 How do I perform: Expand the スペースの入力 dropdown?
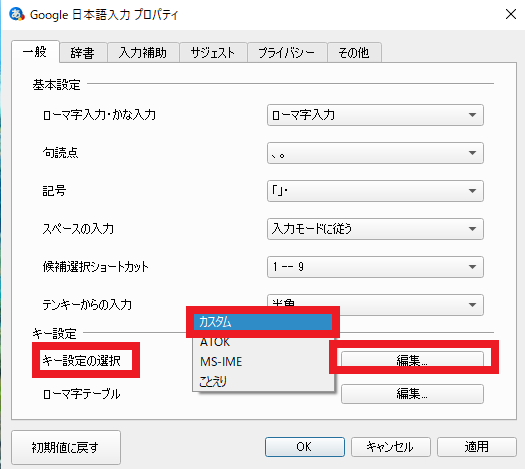coord(375,229)
